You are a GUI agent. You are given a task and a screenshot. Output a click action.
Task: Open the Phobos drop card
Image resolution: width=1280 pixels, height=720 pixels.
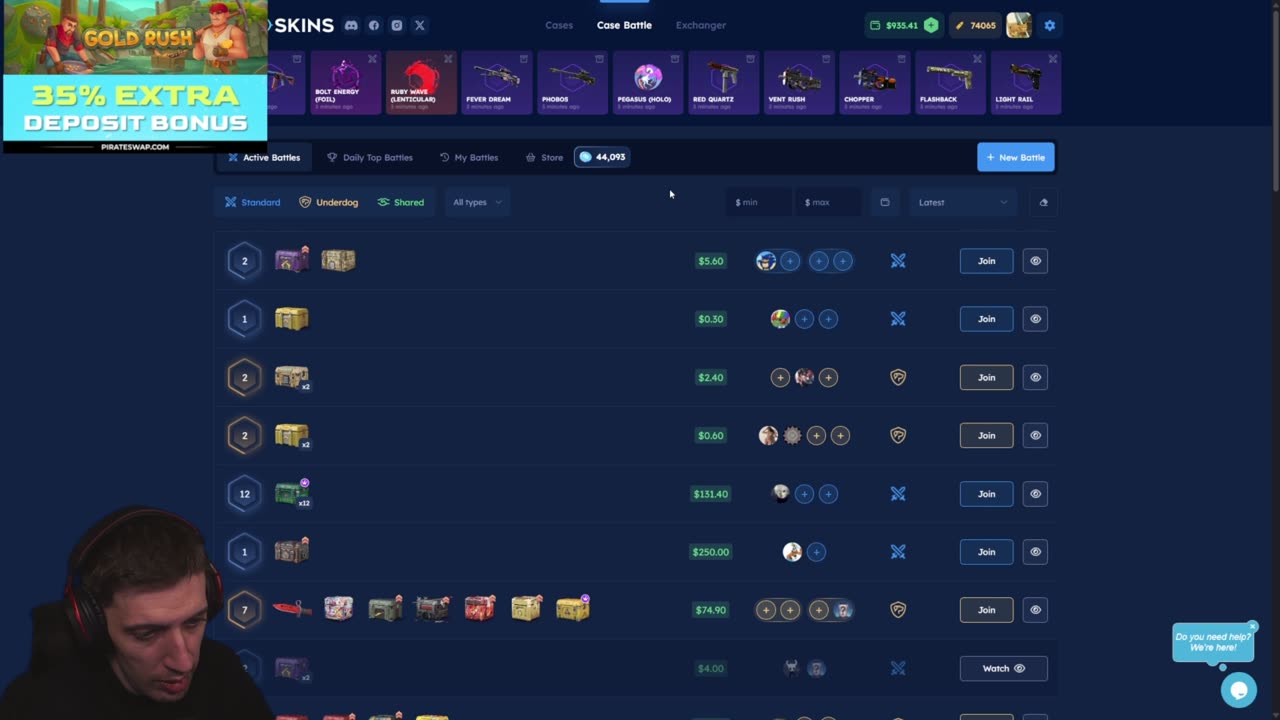tap(572, 83)
